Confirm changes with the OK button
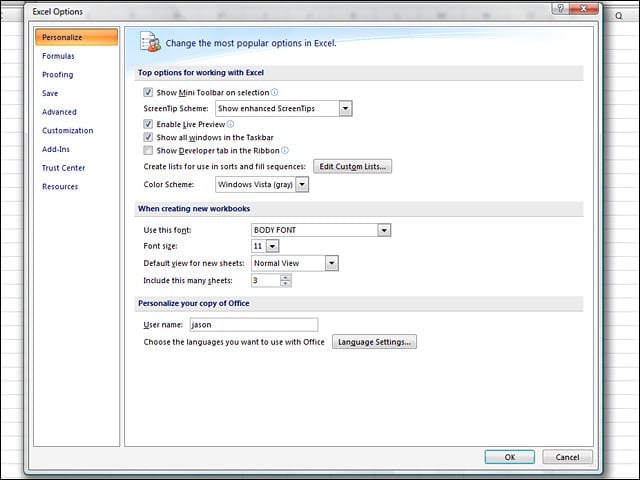Screen dimensions: 640x480 coord(509,457)
